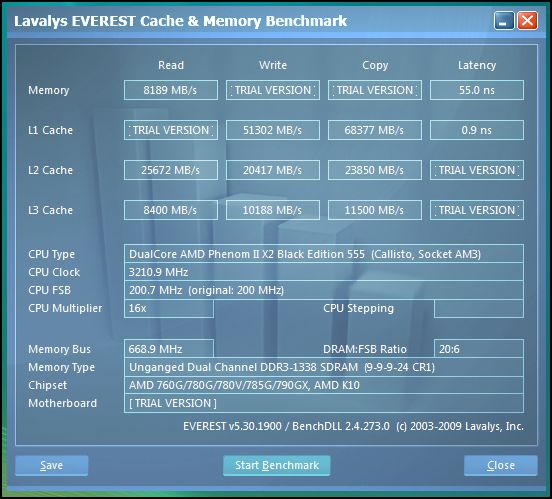Save the benchmark results
Image resolution: width=552 pixels, height=499 pixels.
pos(52,465)
